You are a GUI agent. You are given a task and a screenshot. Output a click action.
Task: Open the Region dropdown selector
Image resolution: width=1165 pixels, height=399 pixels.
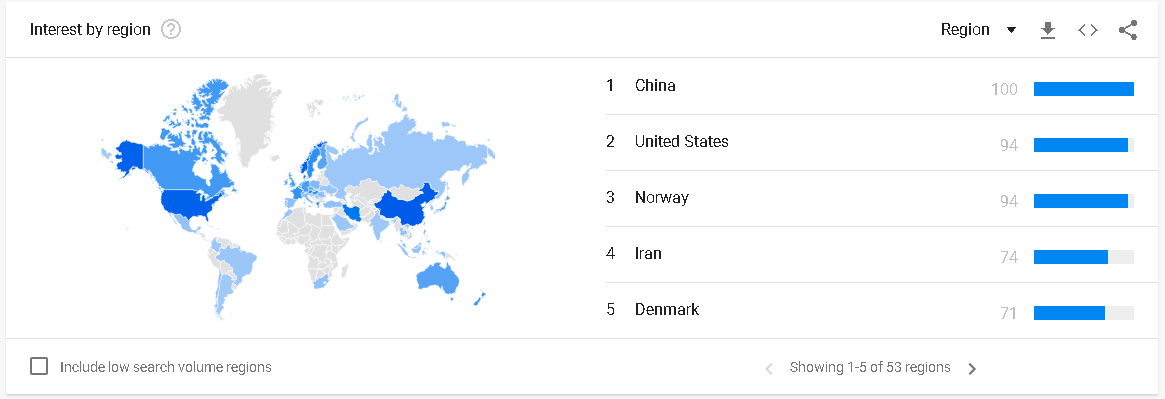coord(978,30)
